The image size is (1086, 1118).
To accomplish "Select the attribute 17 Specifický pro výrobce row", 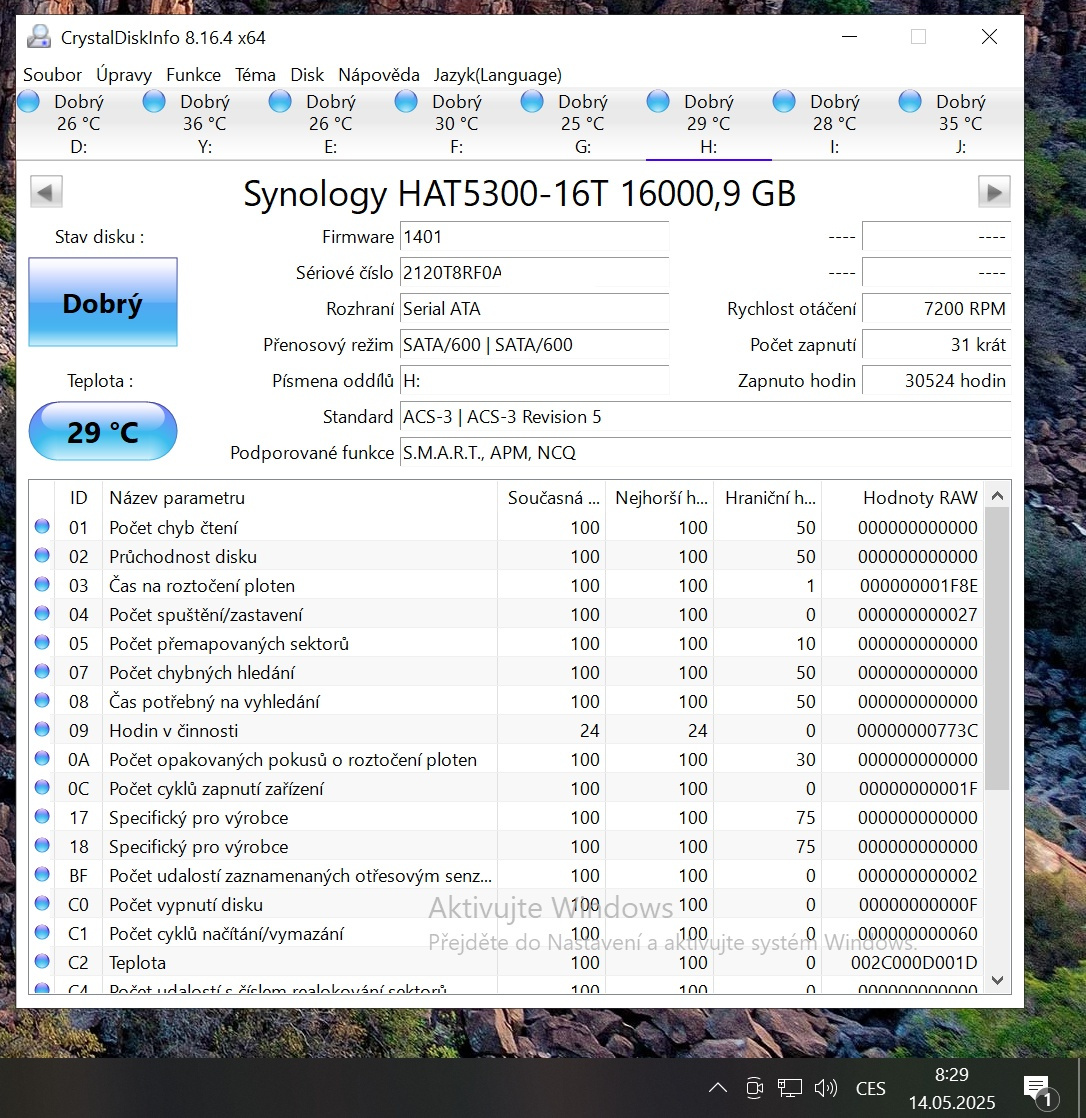I will (x=506, y=817).
